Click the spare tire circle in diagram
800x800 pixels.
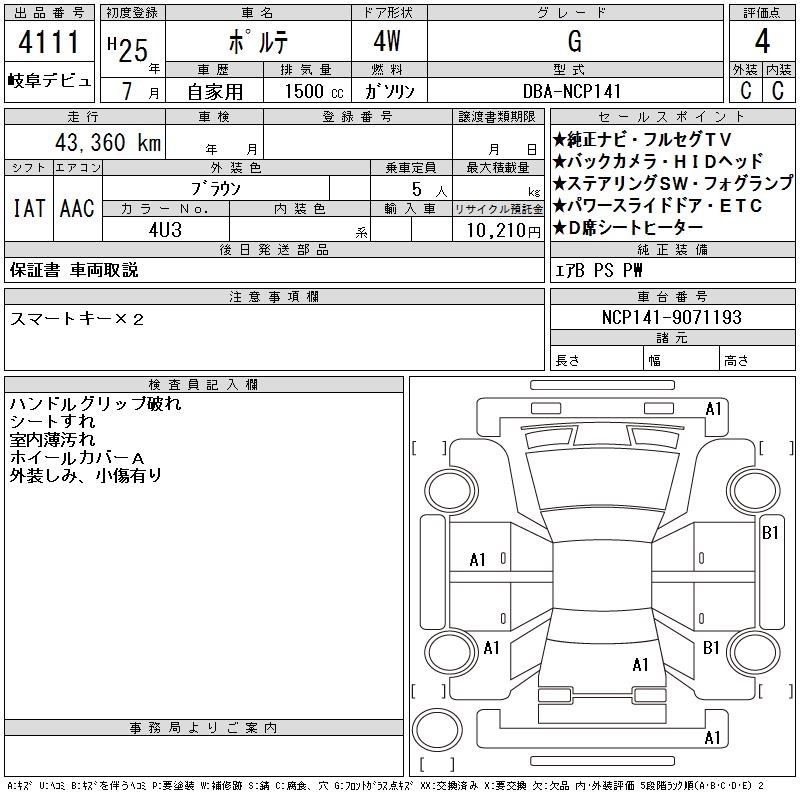click(x=437, y=730)
